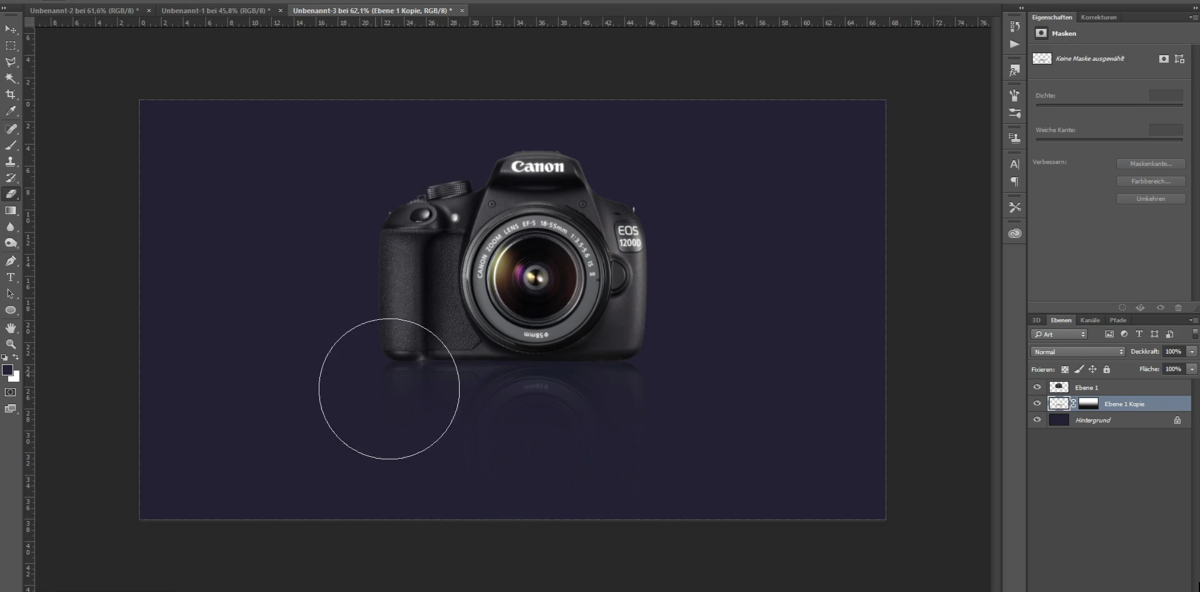Image resolution: width=1200 pixels, height=592 pixels.
Task: Hide the Hintergrund layer
Action: (x=1037, y=420)
